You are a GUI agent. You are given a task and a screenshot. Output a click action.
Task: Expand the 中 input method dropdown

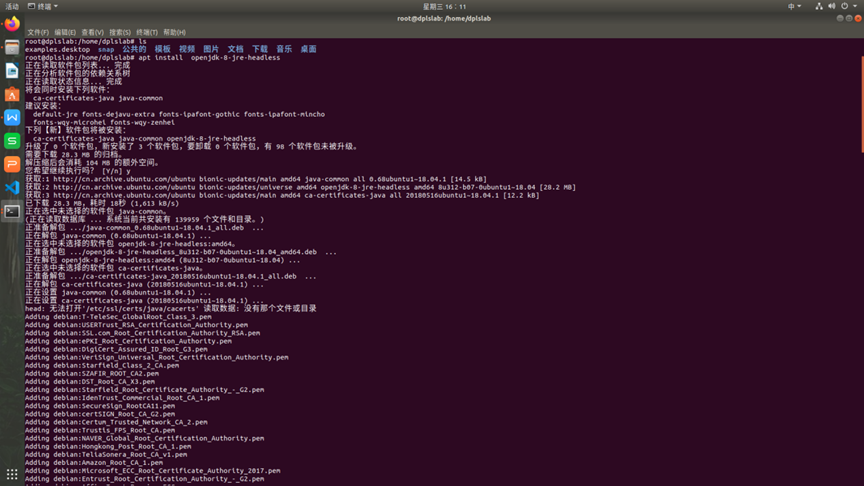click(x=794, y=7)
